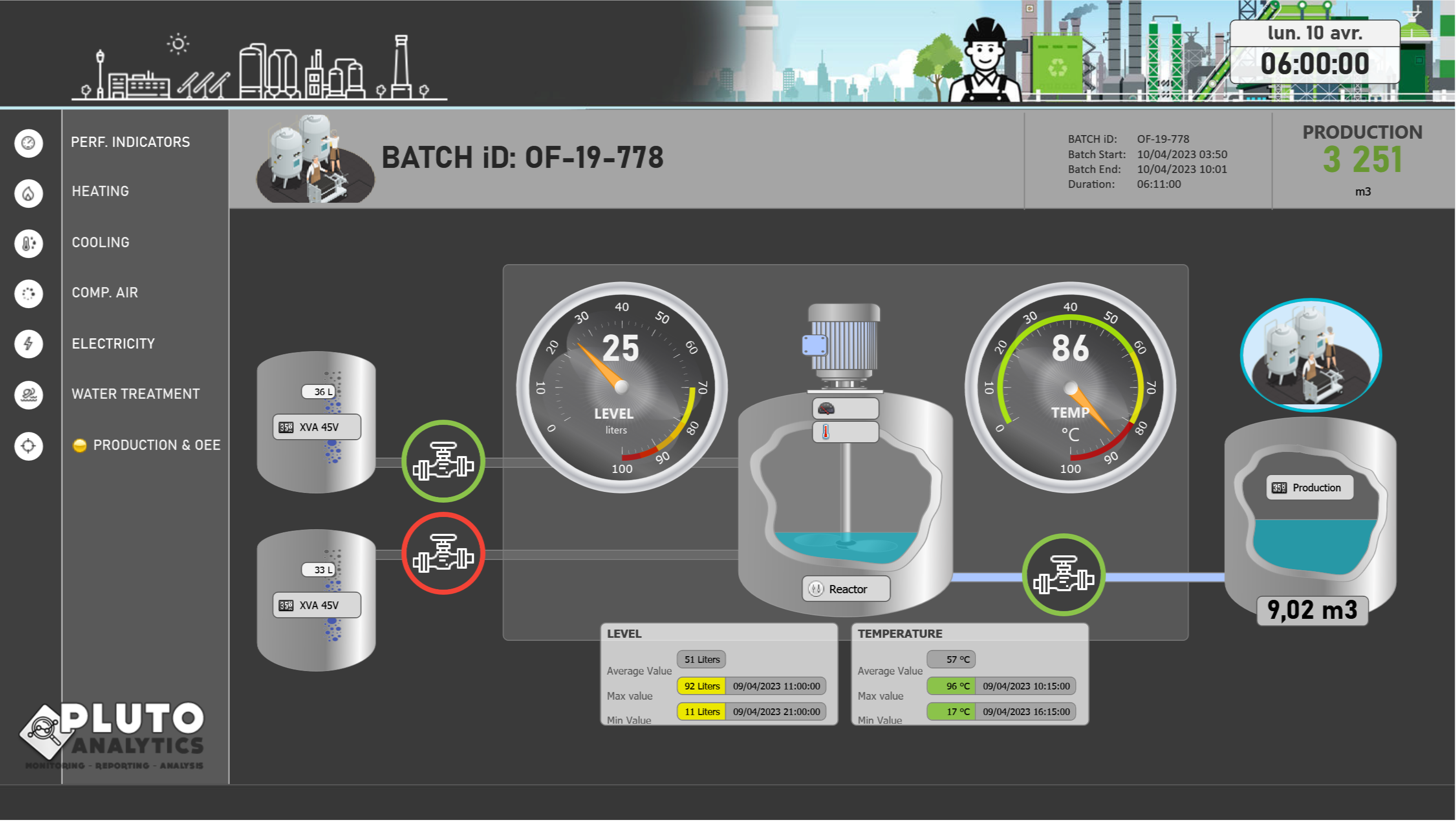Click the Reactor label button
The image size is (1456, 821).
846,589
